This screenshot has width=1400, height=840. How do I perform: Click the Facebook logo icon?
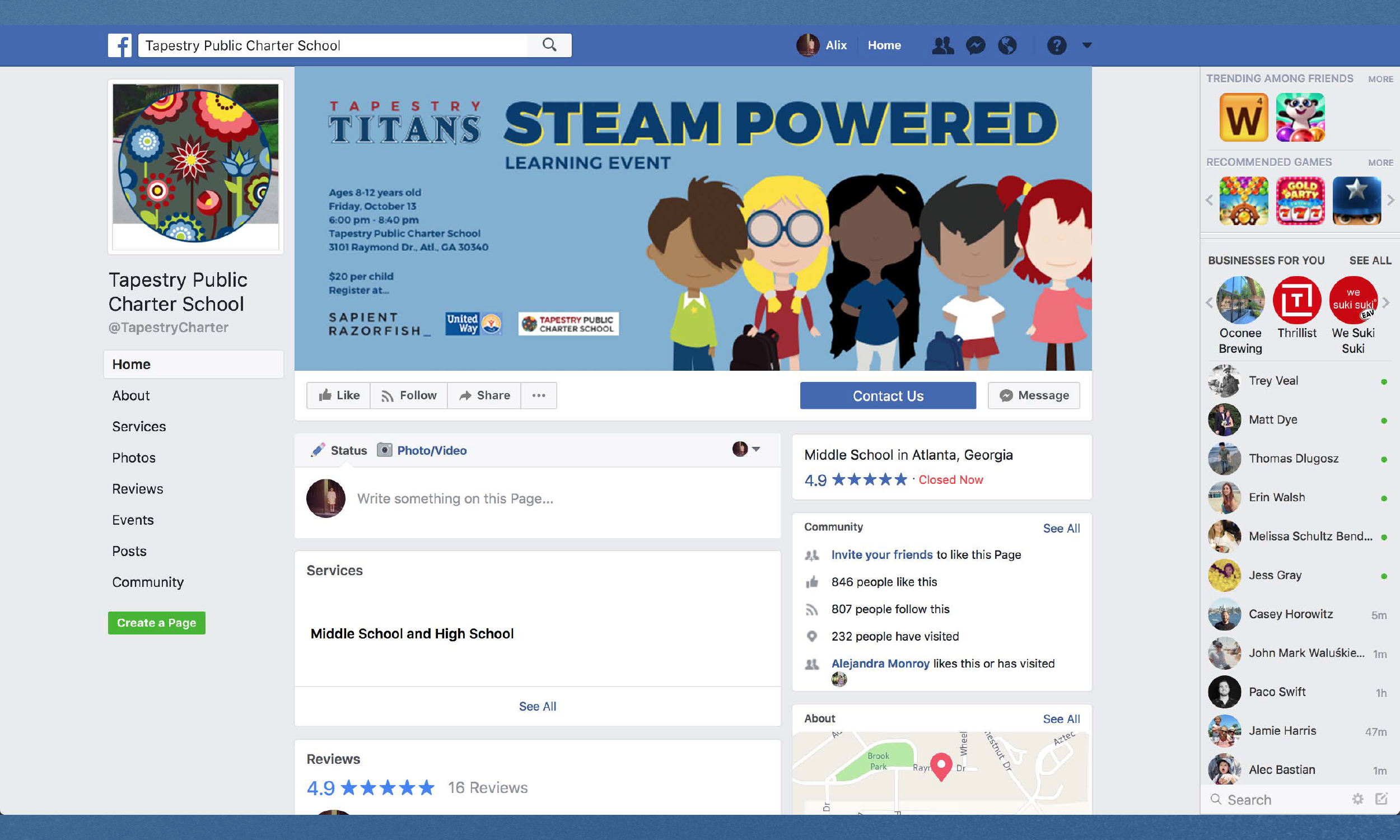coord(120,45)
